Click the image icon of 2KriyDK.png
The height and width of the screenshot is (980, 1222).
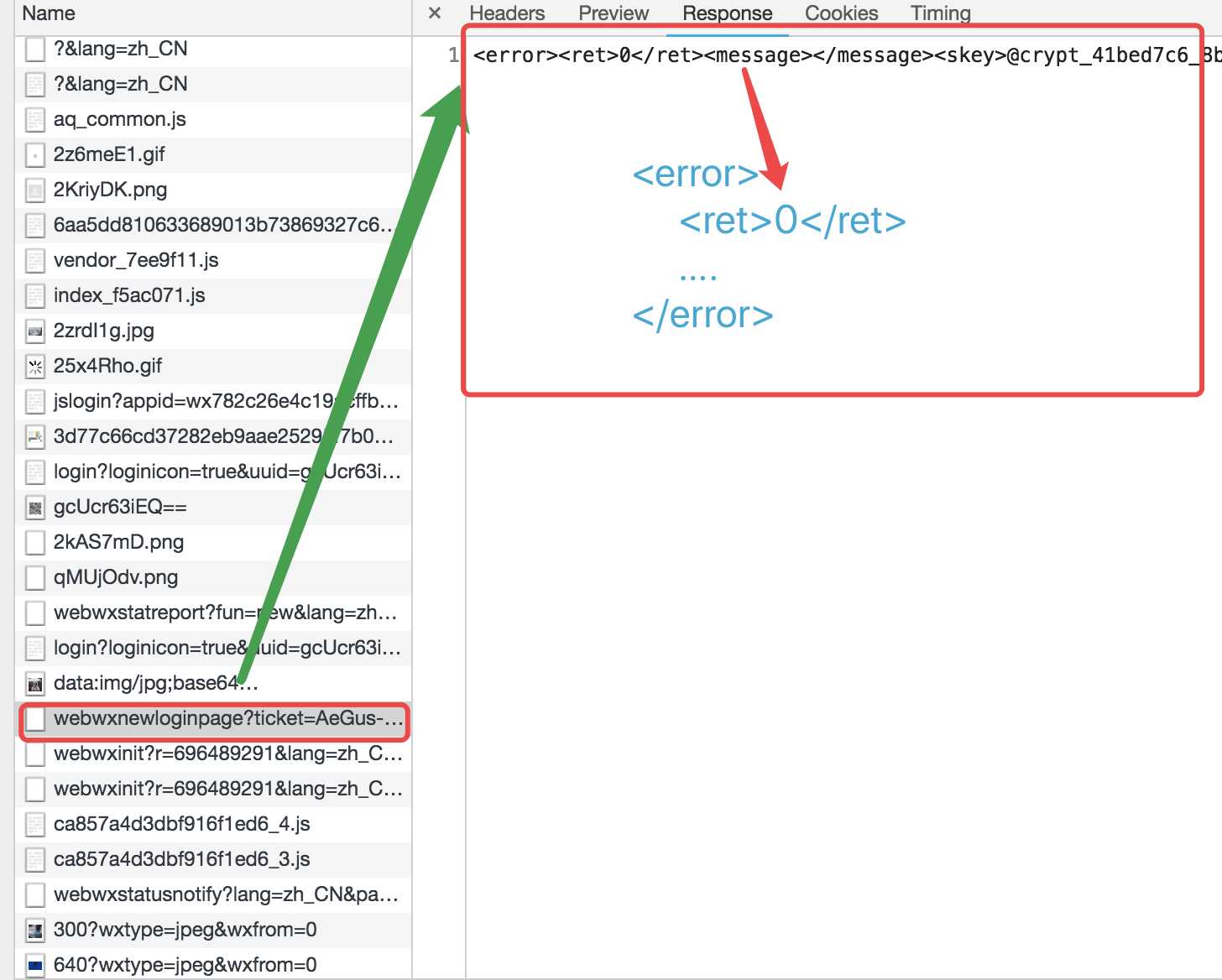[x=35, y=190]
